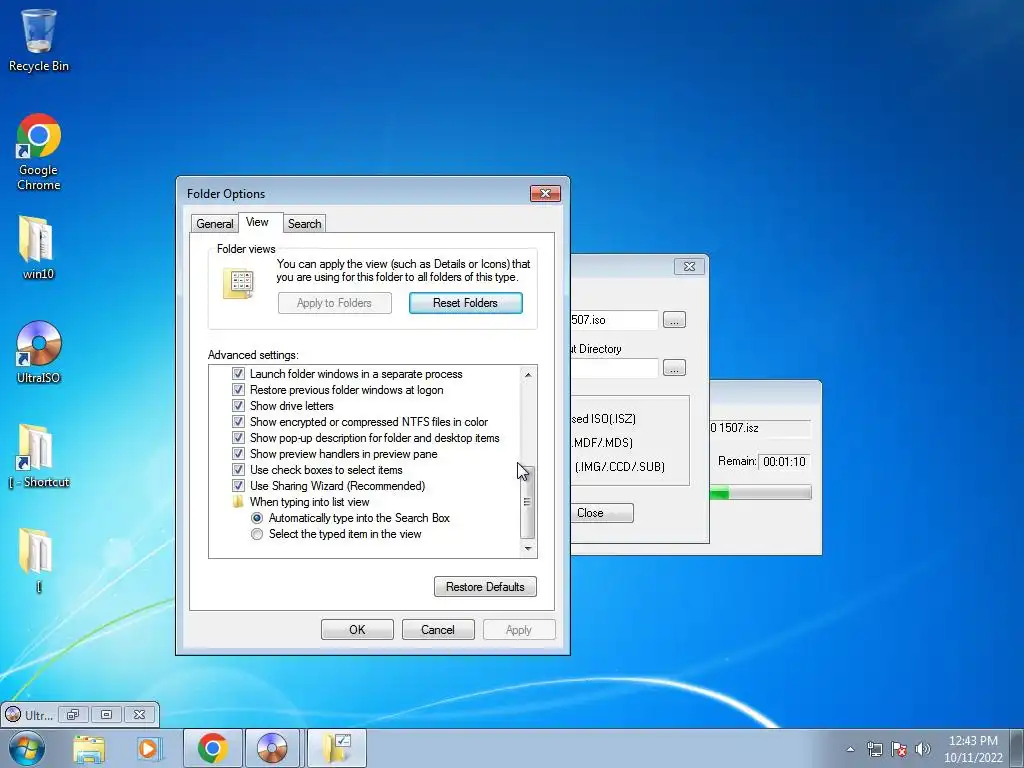Image resolution: width=1024 pixels, height=768 pixels.
Task: Choose 'Select the typed item in the view'
Action: tap(257, 534)
